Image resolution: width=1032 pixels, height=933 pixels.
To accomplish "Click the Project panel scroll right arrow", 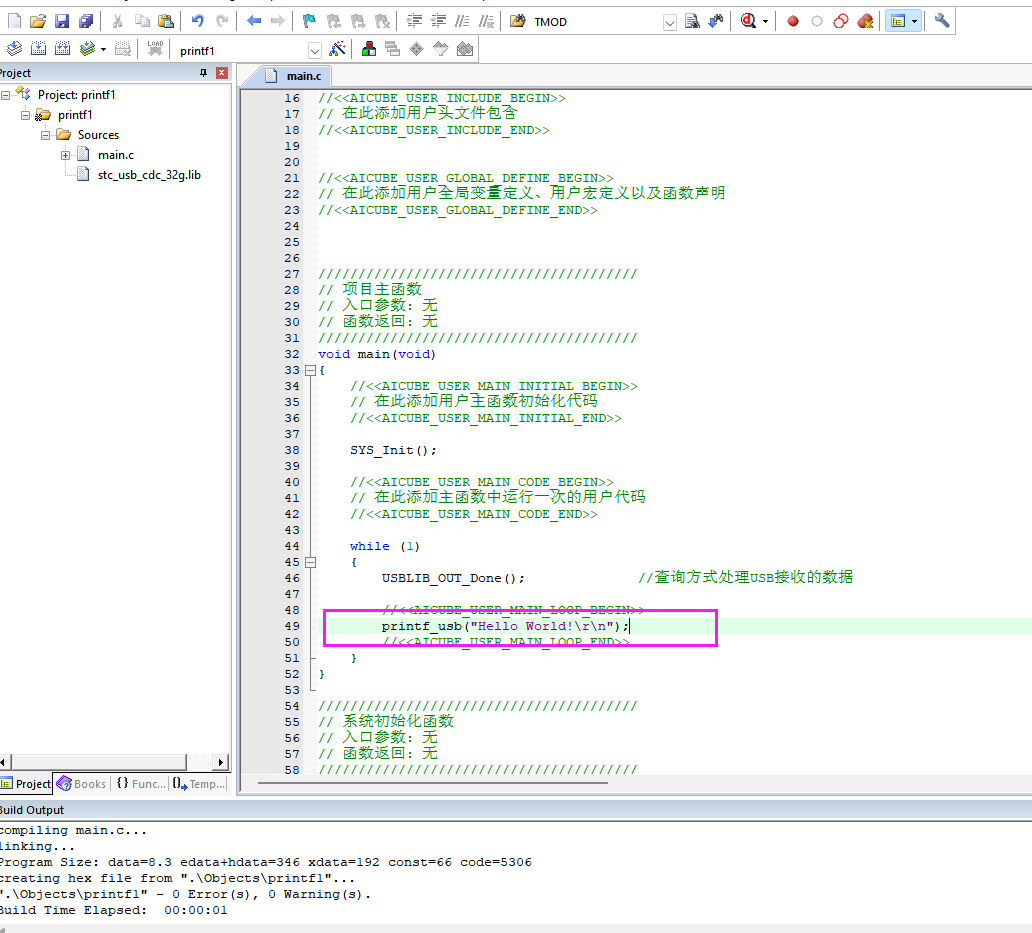I will click(221, 763).
